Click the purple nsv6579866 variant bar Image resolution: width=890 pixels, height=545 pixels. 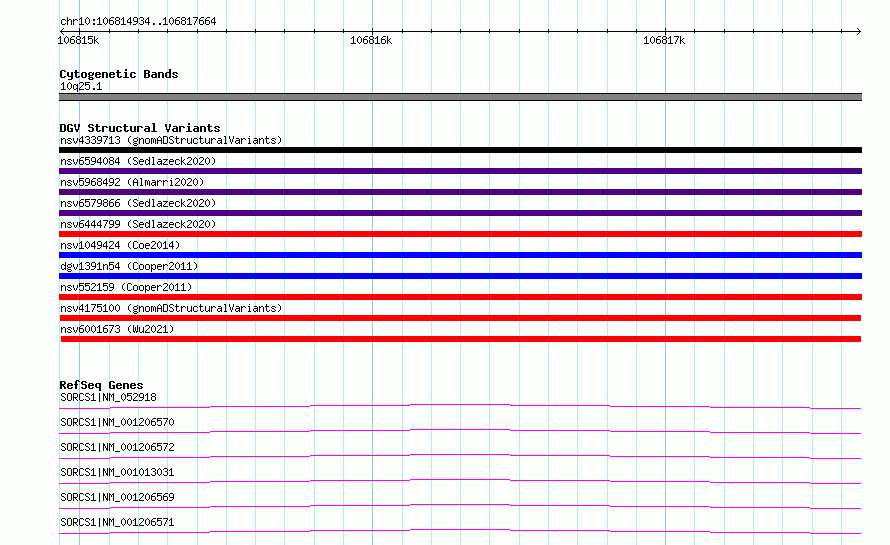(x=460, y=213)
